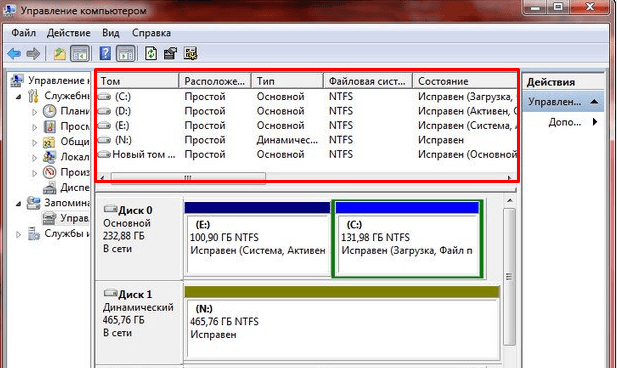This screenshot has height=368, width=617.
Task: Sort by the Расположение column header
Action: click(215, 81)
